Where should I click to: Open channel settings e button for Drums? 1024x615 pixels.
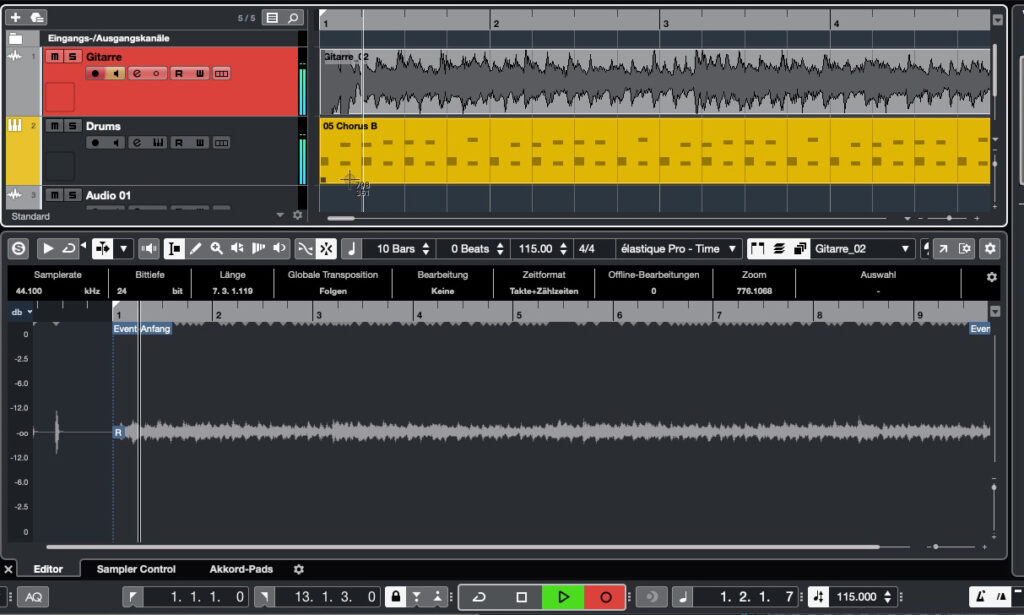137,143
